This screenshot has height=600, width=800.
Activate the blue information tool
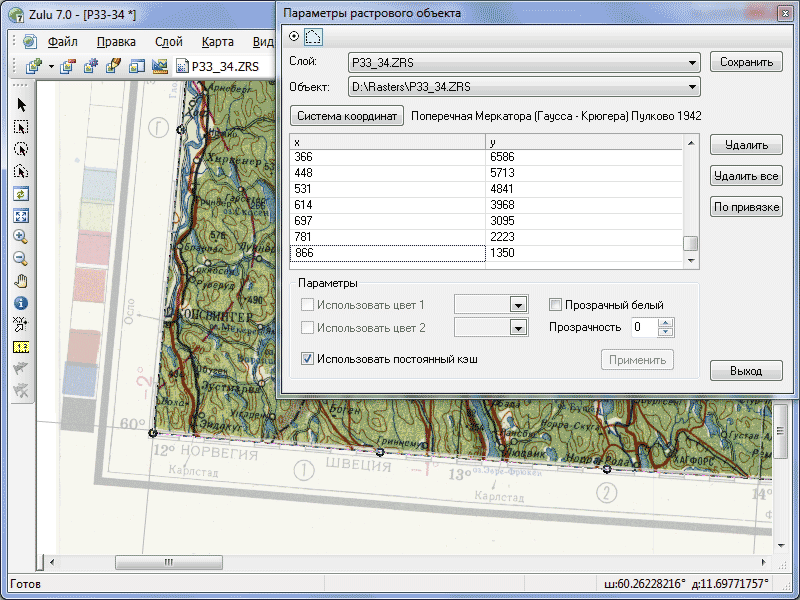(x=21, y=303)
